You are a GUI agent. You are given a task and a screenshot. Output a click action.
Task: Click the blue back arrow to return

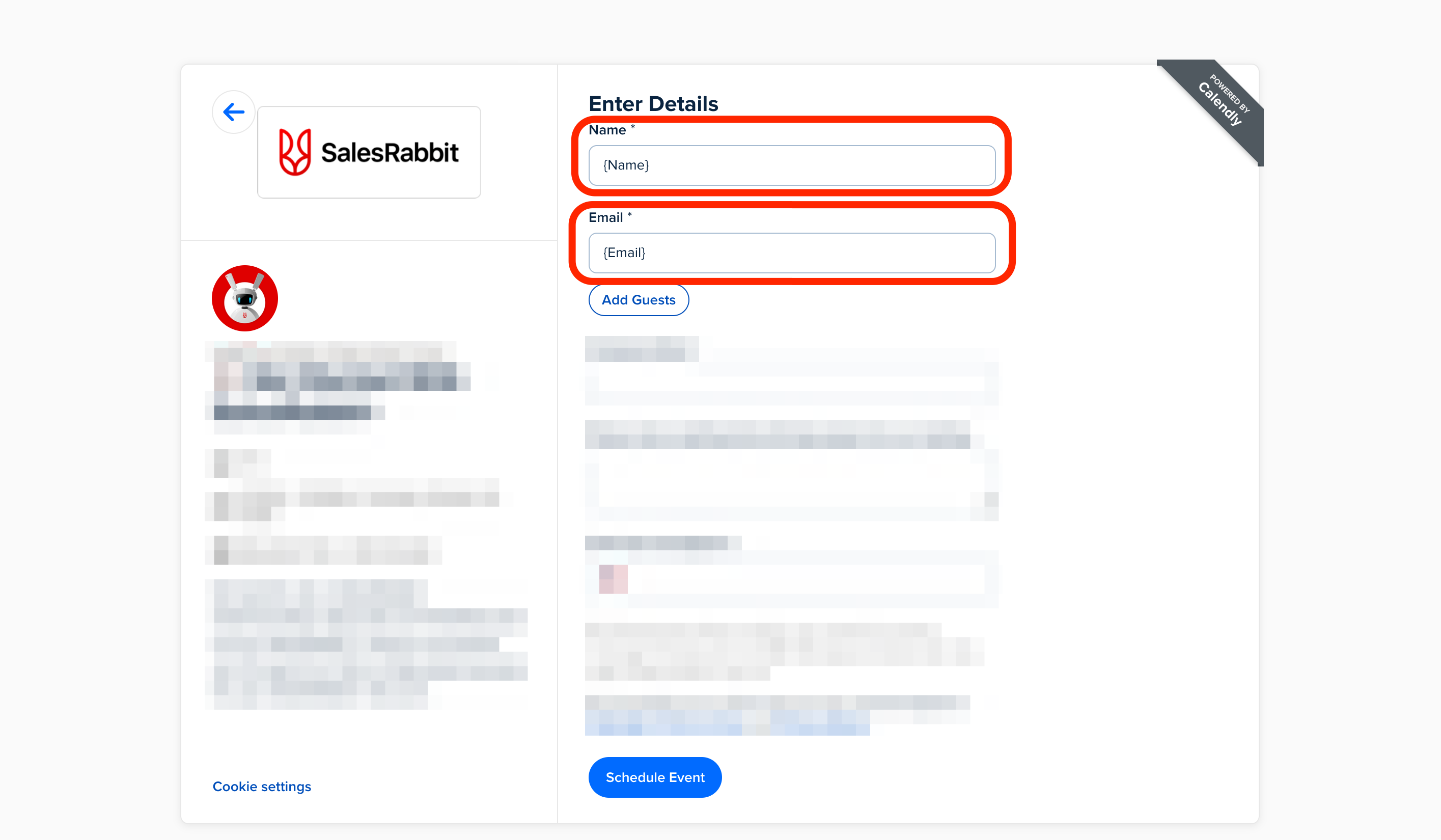point(233,112)
